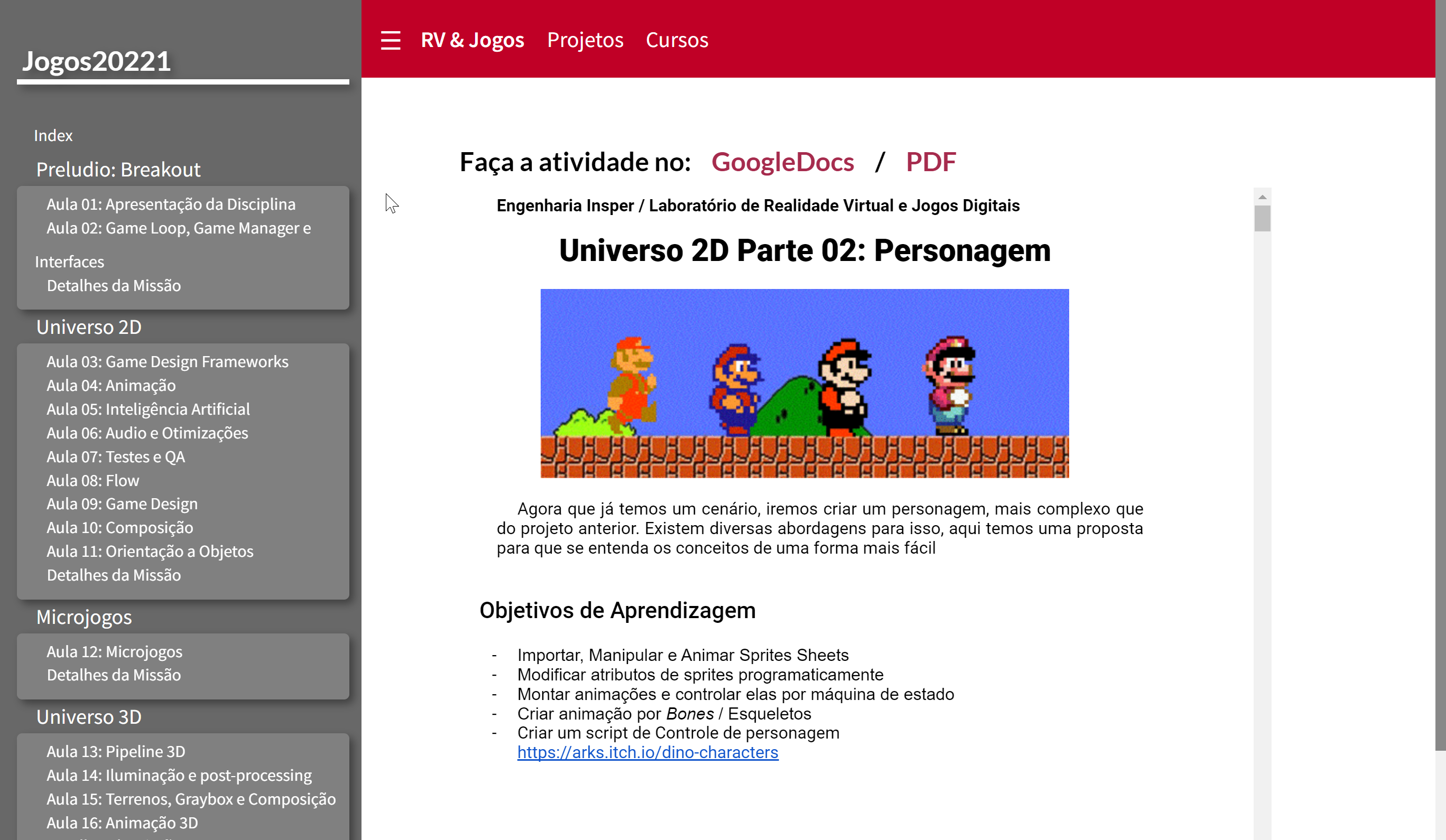
Task: Open Aula 15: Terrenos, Graybox e Composição
Action: (x=191, y=799)
